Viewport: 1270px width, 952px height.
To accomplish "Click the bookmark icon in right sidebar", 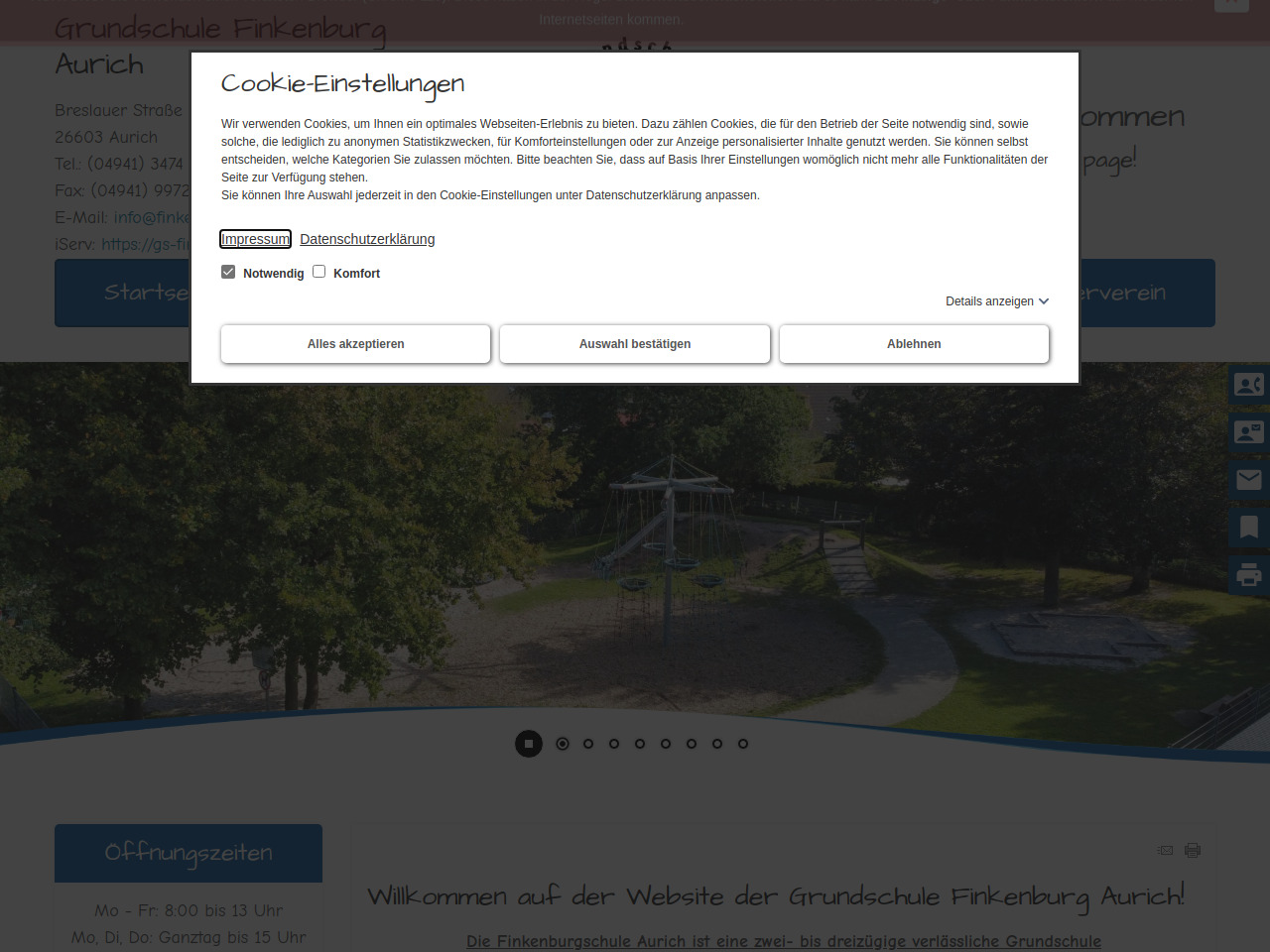I will 1248,528.
